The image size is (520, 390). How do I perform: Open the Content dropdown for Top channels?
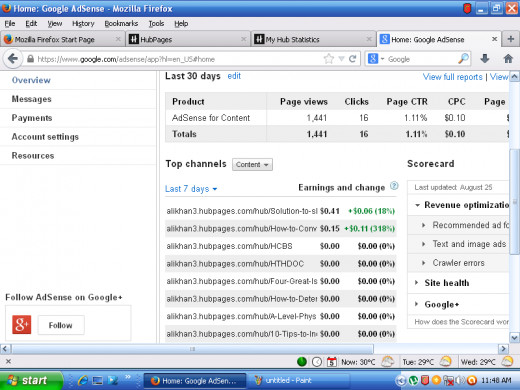(x=252, y=165)
